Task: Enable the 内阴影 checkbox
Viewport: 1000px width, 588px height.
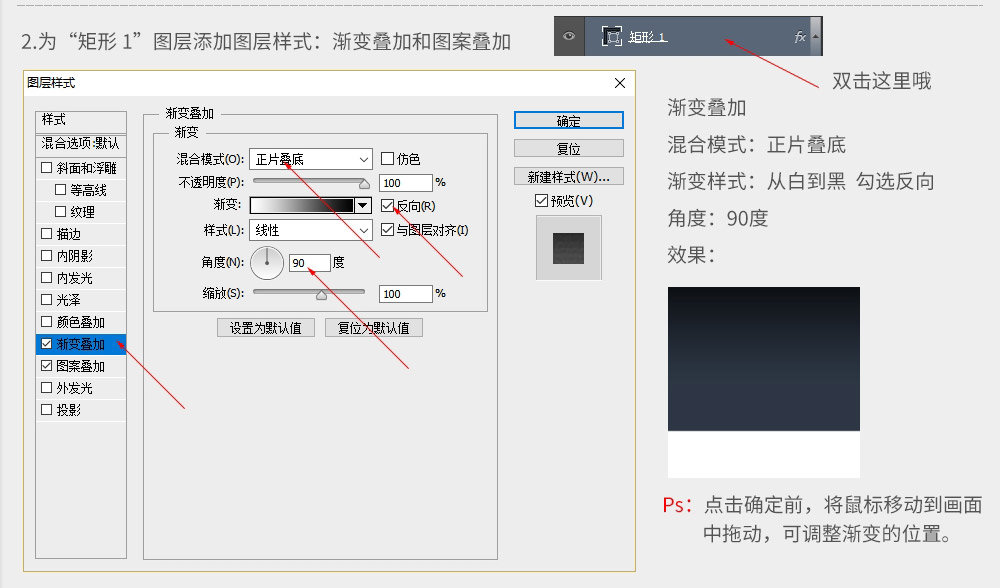Action: point(47,255)
